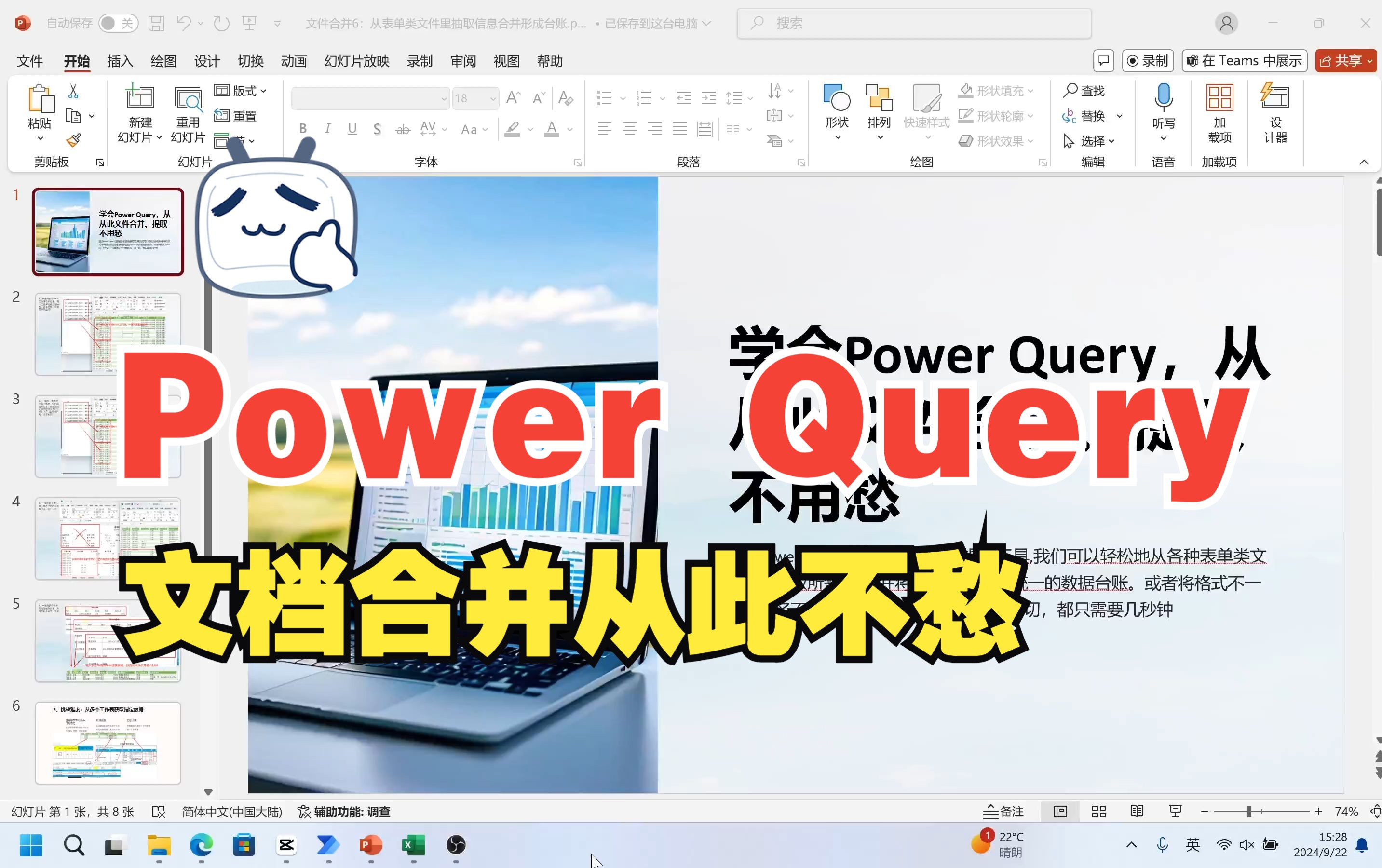The width and height of the screenshot is (1382, 868).
Task: Click the comments icon at top right
Action: 1103,61
